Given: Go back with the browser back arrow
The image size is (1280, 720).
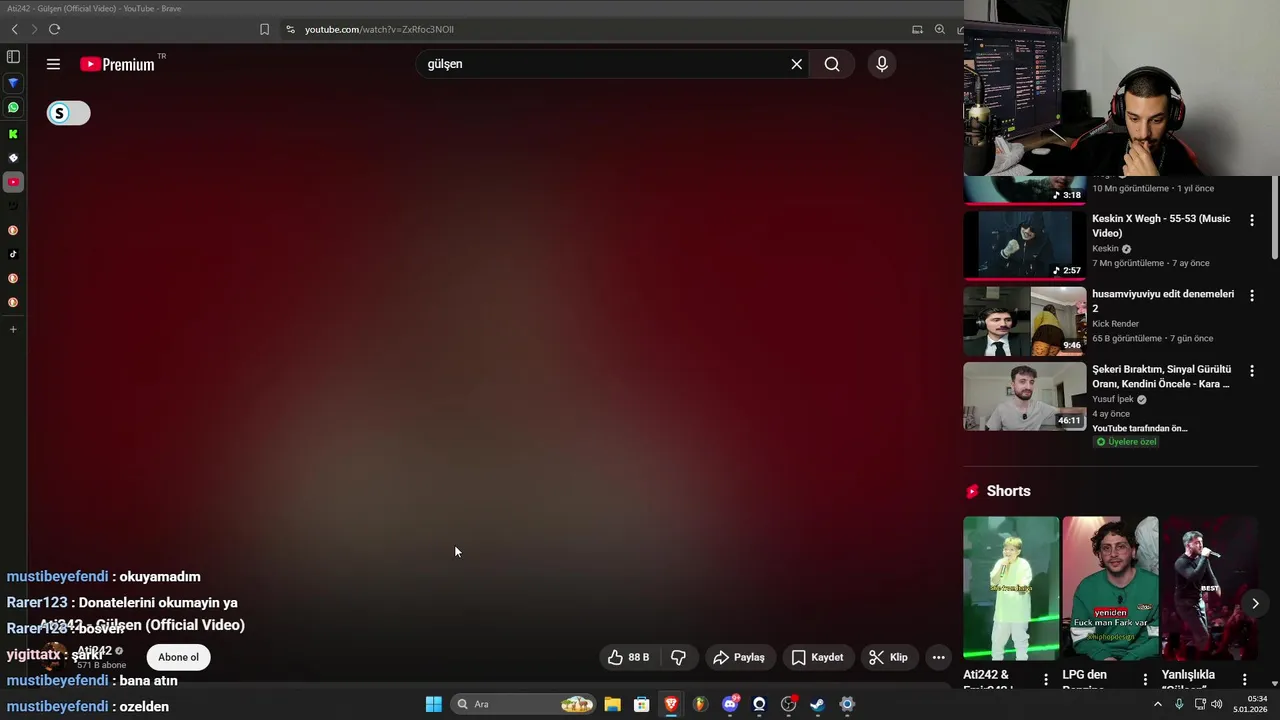Looking at the screenshot, I should pyautogui.click(x=14, y=29).
